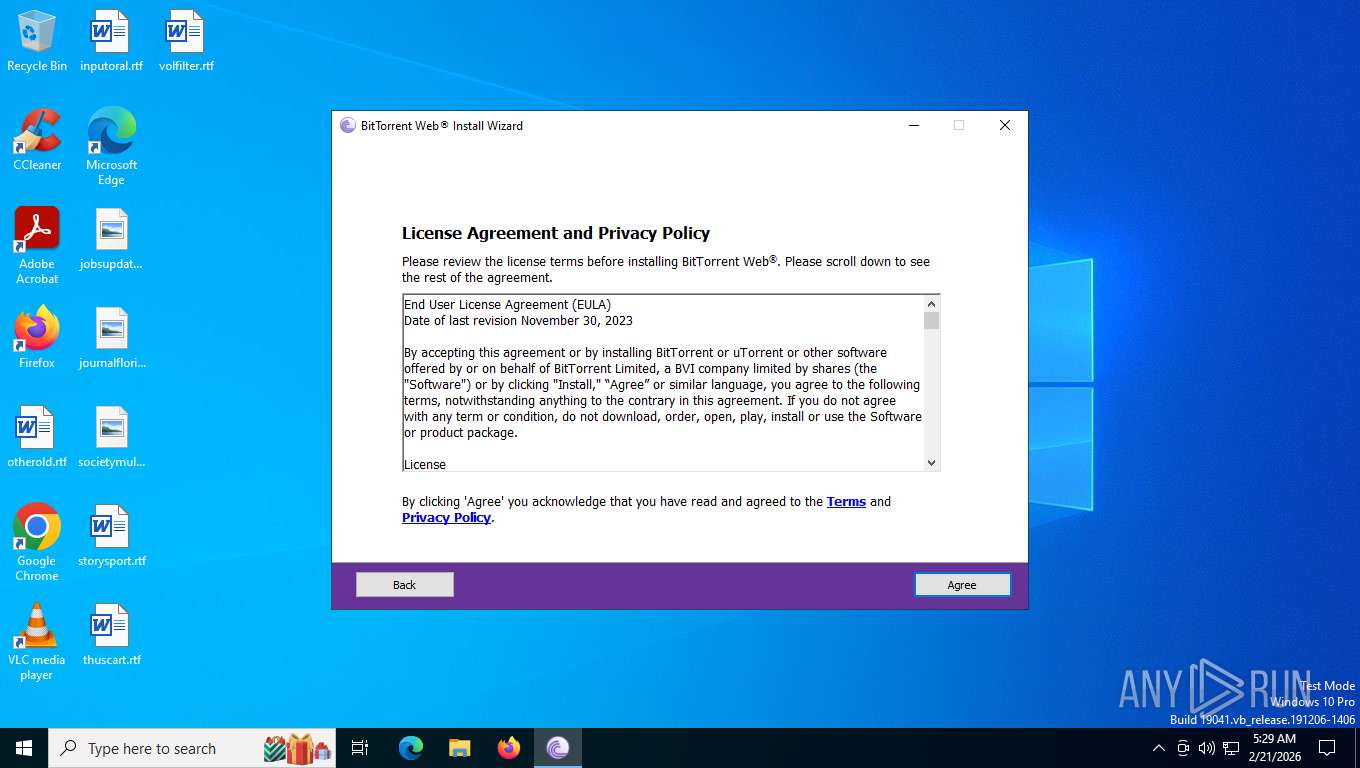
Task: Click the BitTorrent installer taskbar button
Action: click(558, 748)
